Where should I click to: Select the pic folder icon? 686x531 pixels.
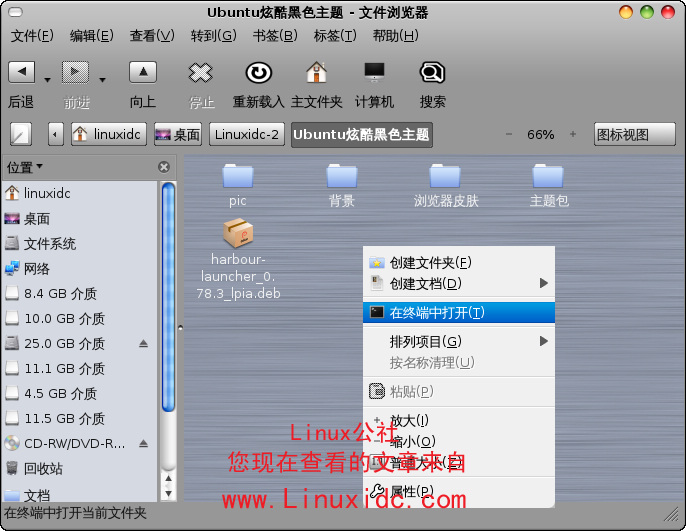point(238,176)
